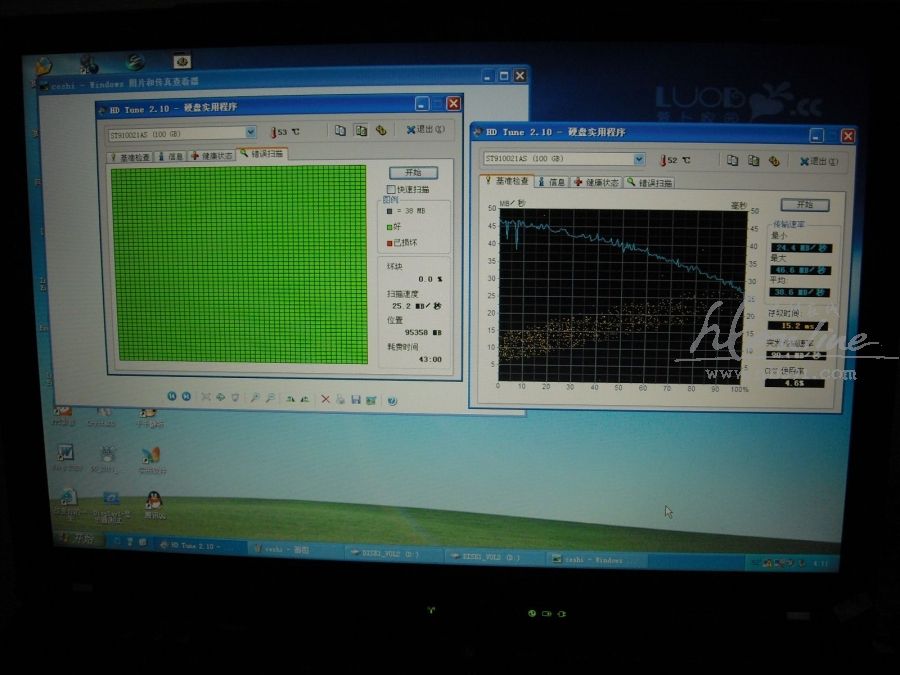
Task: Switch to 错误扫描 error scan tab in right HD Tune
Action: (x=650, y=183)
